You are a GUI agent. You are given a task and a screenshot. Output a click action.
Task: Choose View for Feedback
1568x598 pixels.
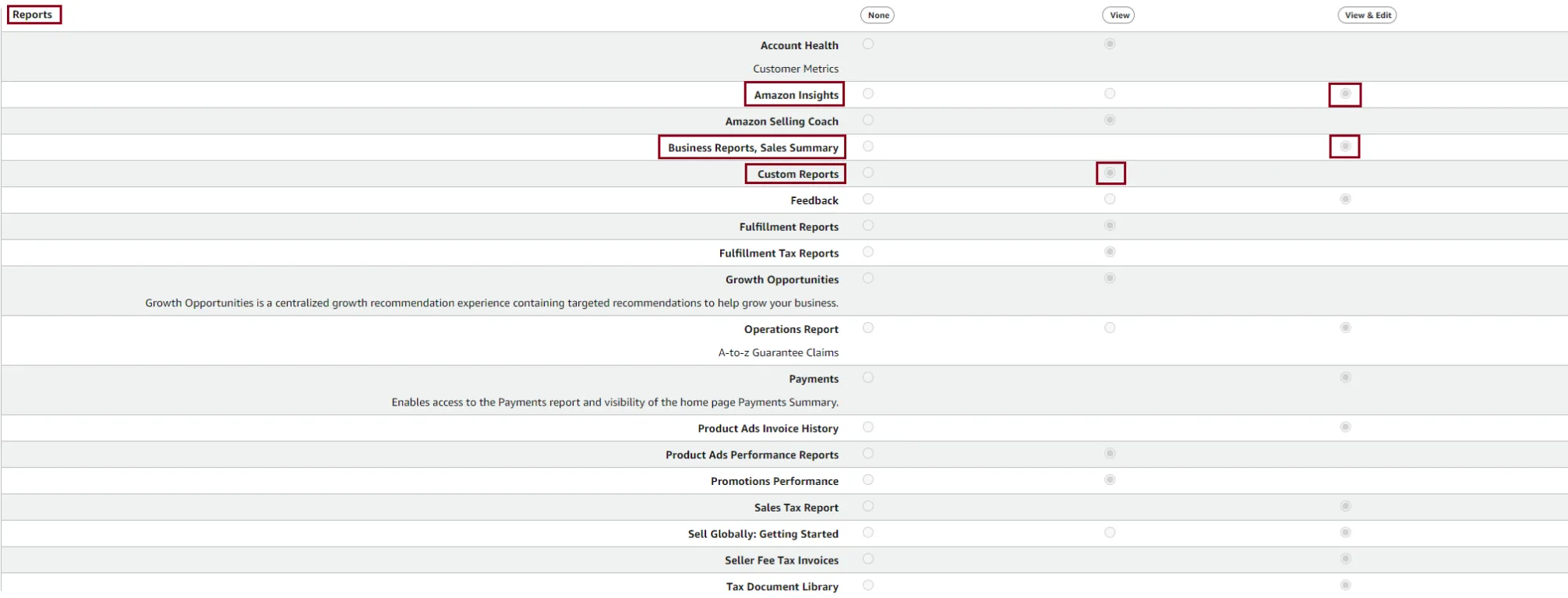[x=1110, y=199]
